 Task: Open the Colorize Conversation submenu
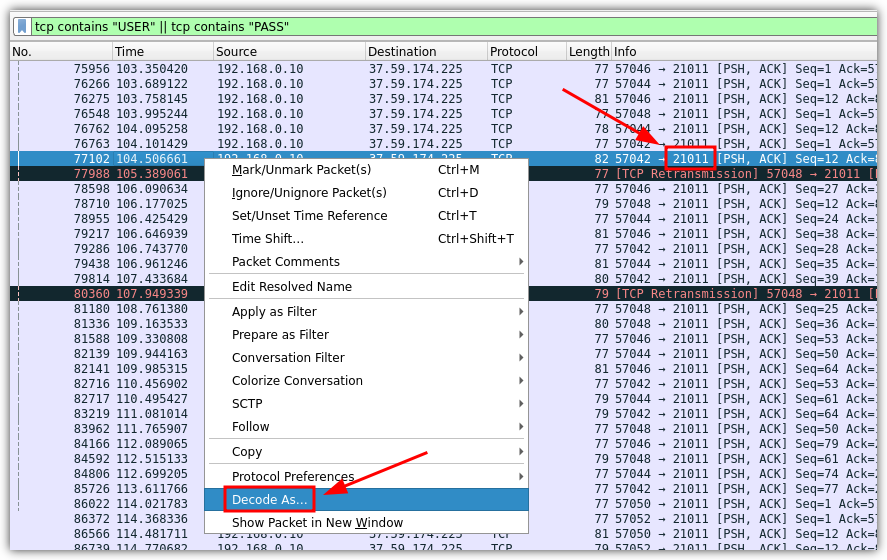[x=297, y=381]
